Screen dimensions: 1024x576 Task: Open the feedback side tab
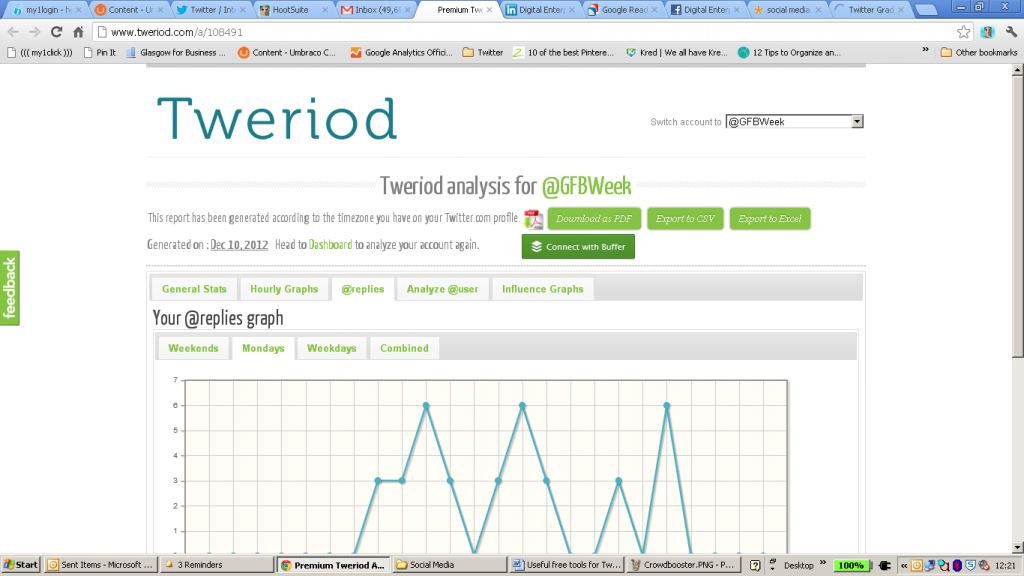pos(10,288)
